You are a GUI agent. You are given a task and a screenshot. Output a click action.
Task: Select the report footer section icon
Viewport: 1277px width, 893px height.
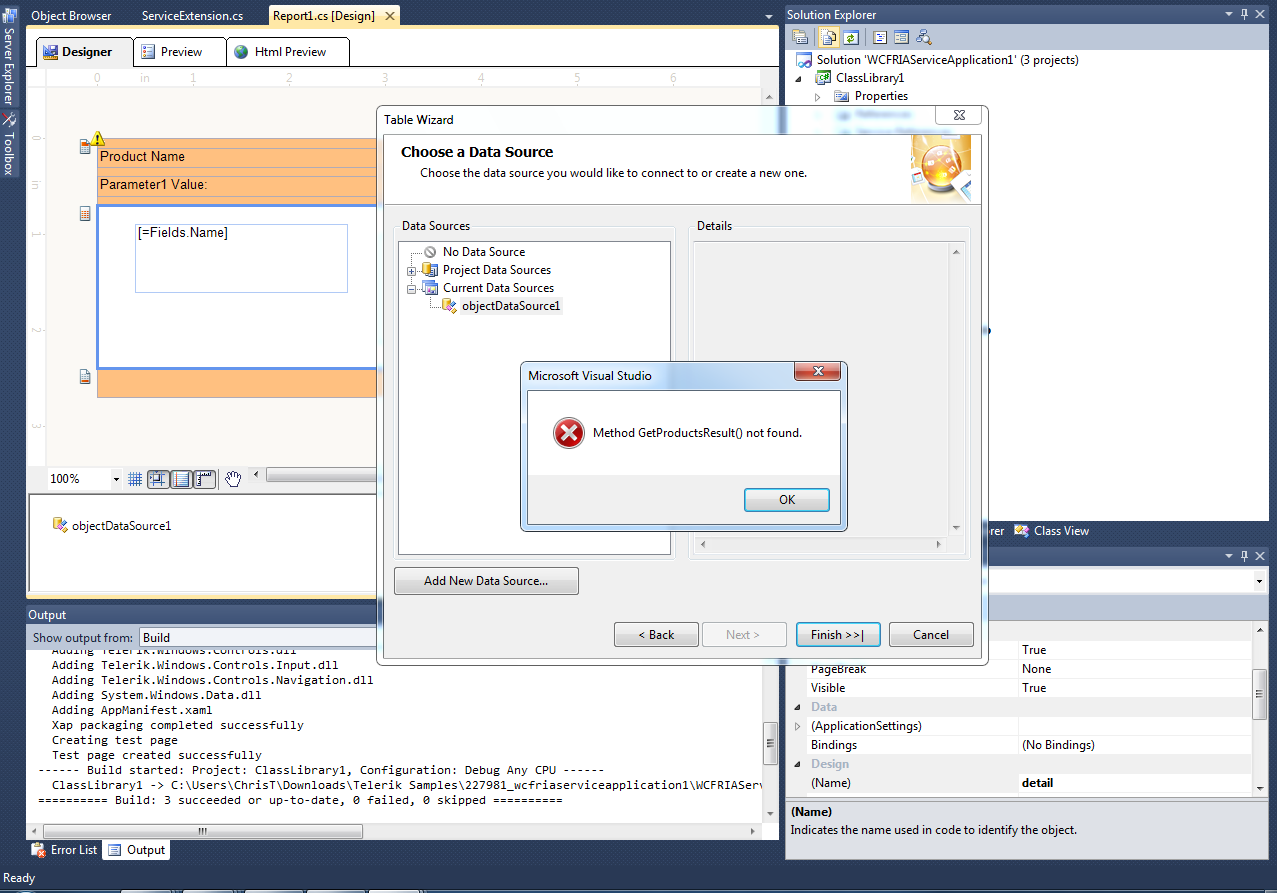85,377
